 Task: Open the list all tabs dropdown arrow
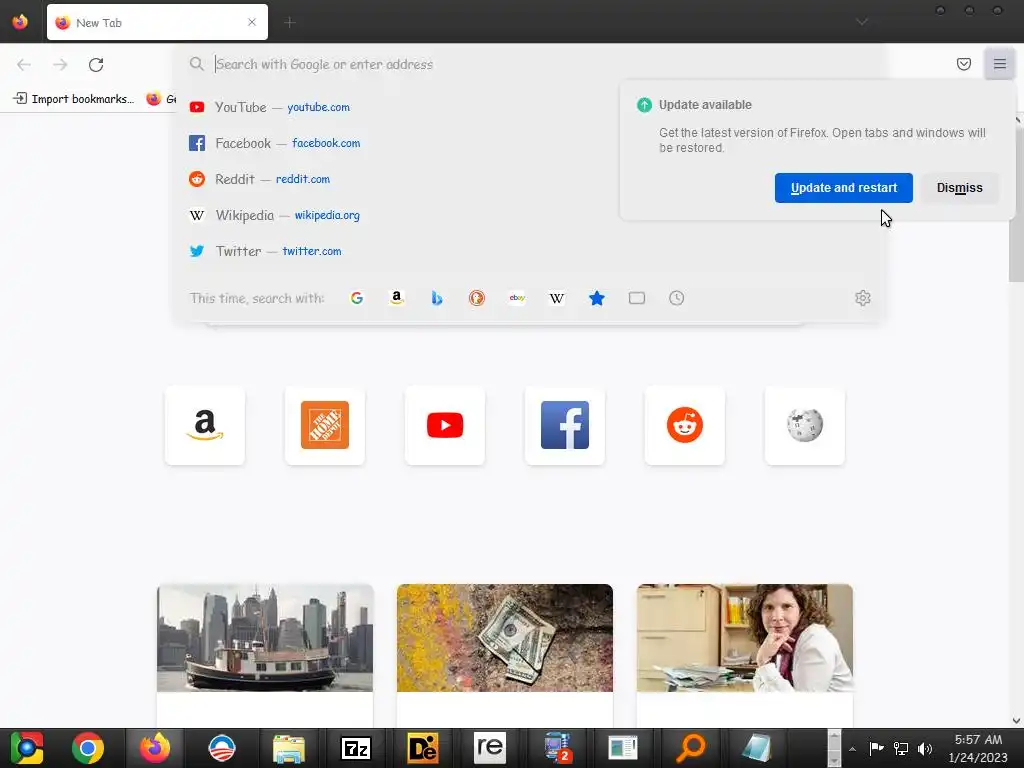[x=862, y=22]
